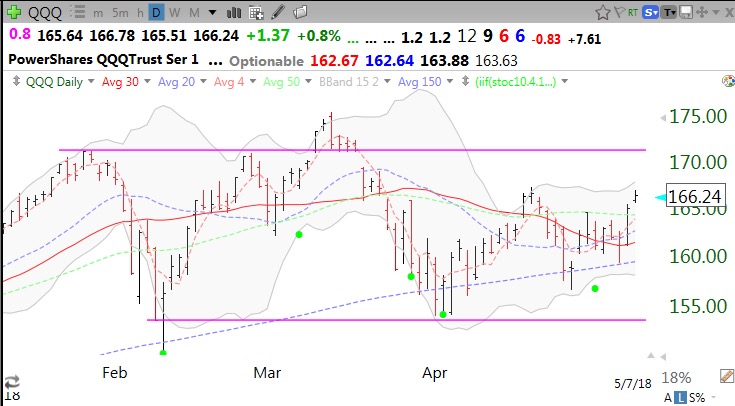Click the up triangle above 18%
This screenshot has width=735, height=406.
651,356
